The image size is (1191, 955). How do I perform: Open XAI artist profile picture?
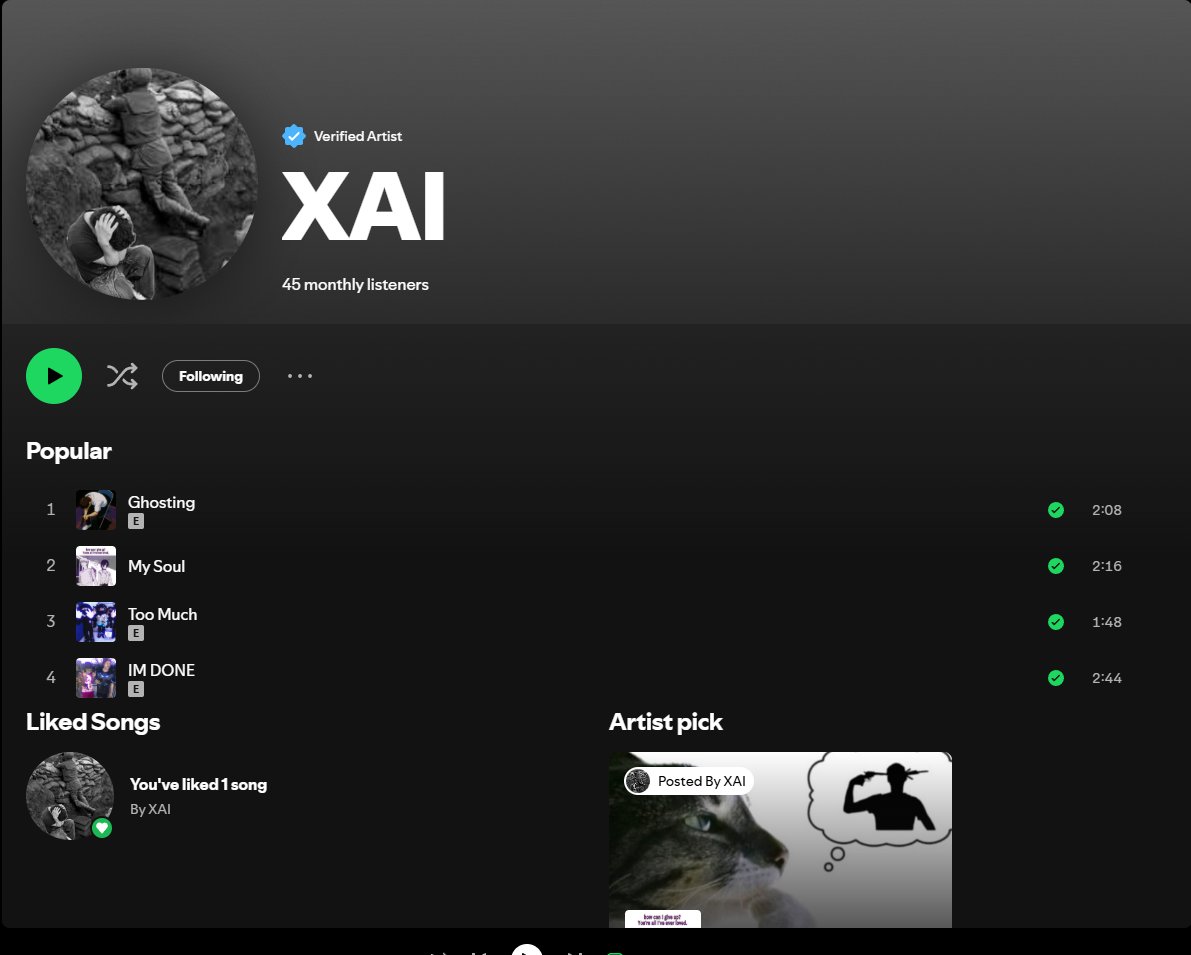[141, 184]
